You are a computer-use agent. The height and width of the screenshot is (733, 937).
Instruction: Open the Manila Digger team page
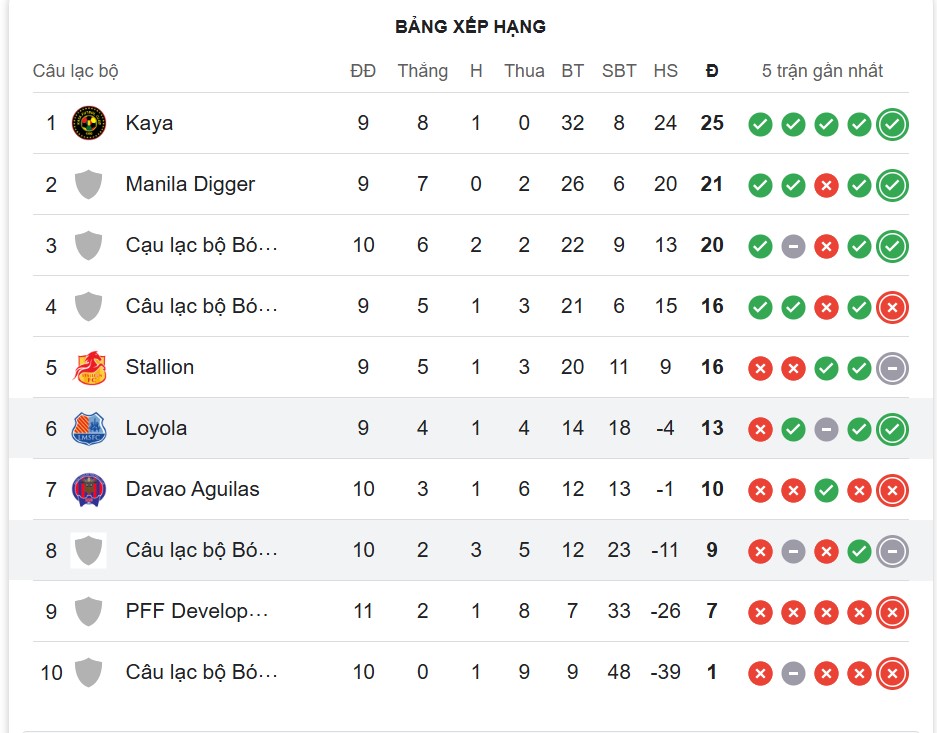pyautogui.click(x=190, y=184)
